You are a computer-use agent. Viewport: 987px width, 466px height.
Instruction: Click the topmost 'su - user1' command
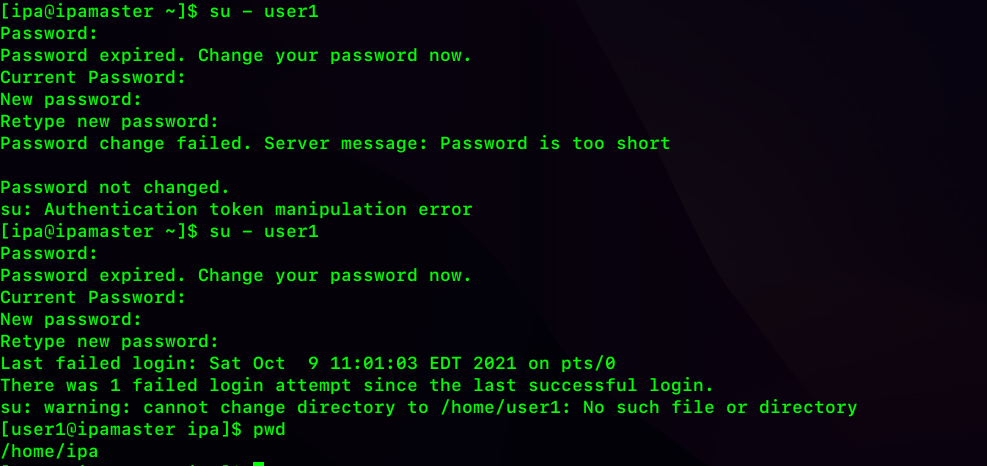(264, 13)
